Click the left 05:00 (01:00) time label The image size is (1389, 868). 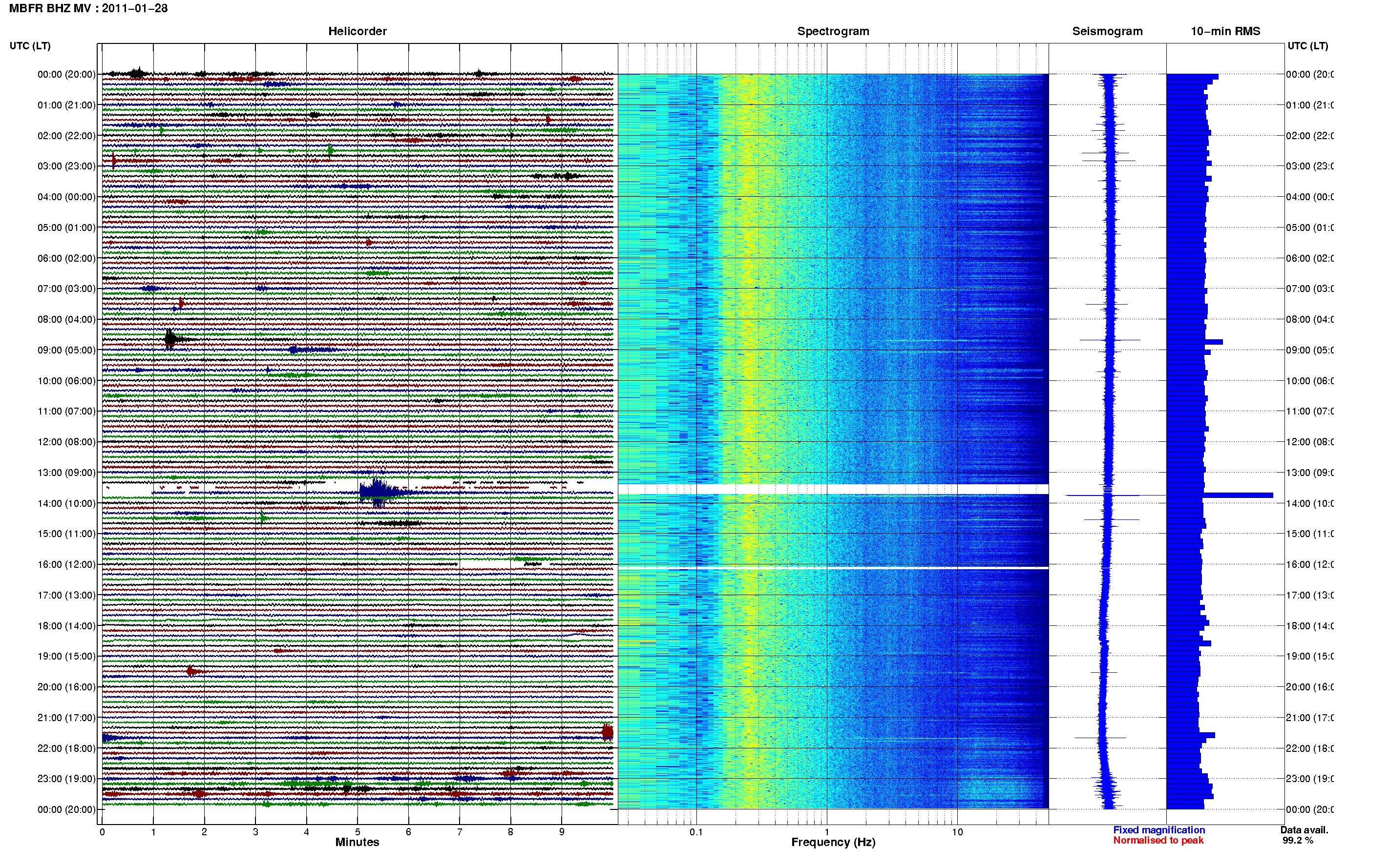click(66, 227)
